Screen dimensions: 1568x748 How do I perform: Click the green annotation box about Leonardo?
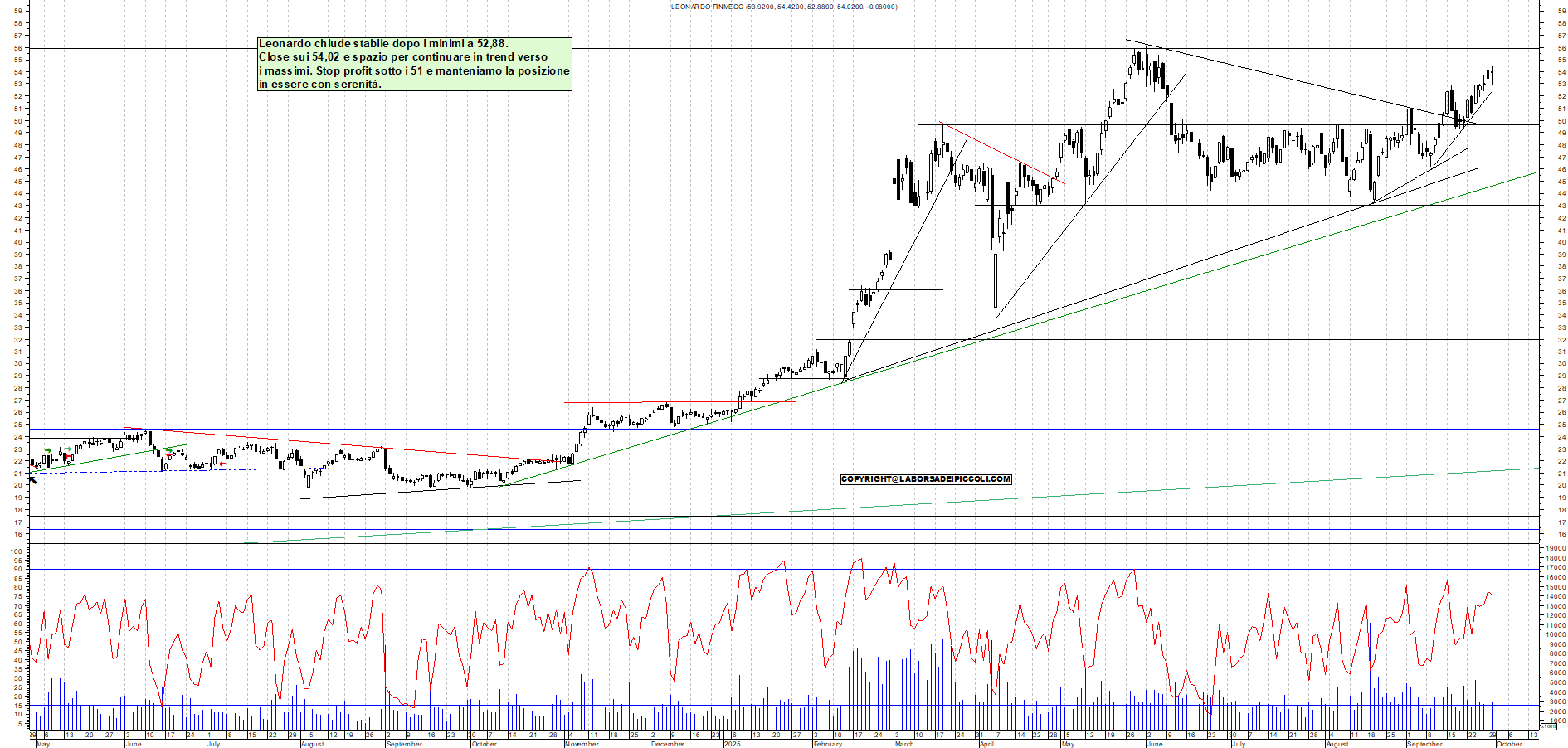pyautogui.click(x=414, y=64)
